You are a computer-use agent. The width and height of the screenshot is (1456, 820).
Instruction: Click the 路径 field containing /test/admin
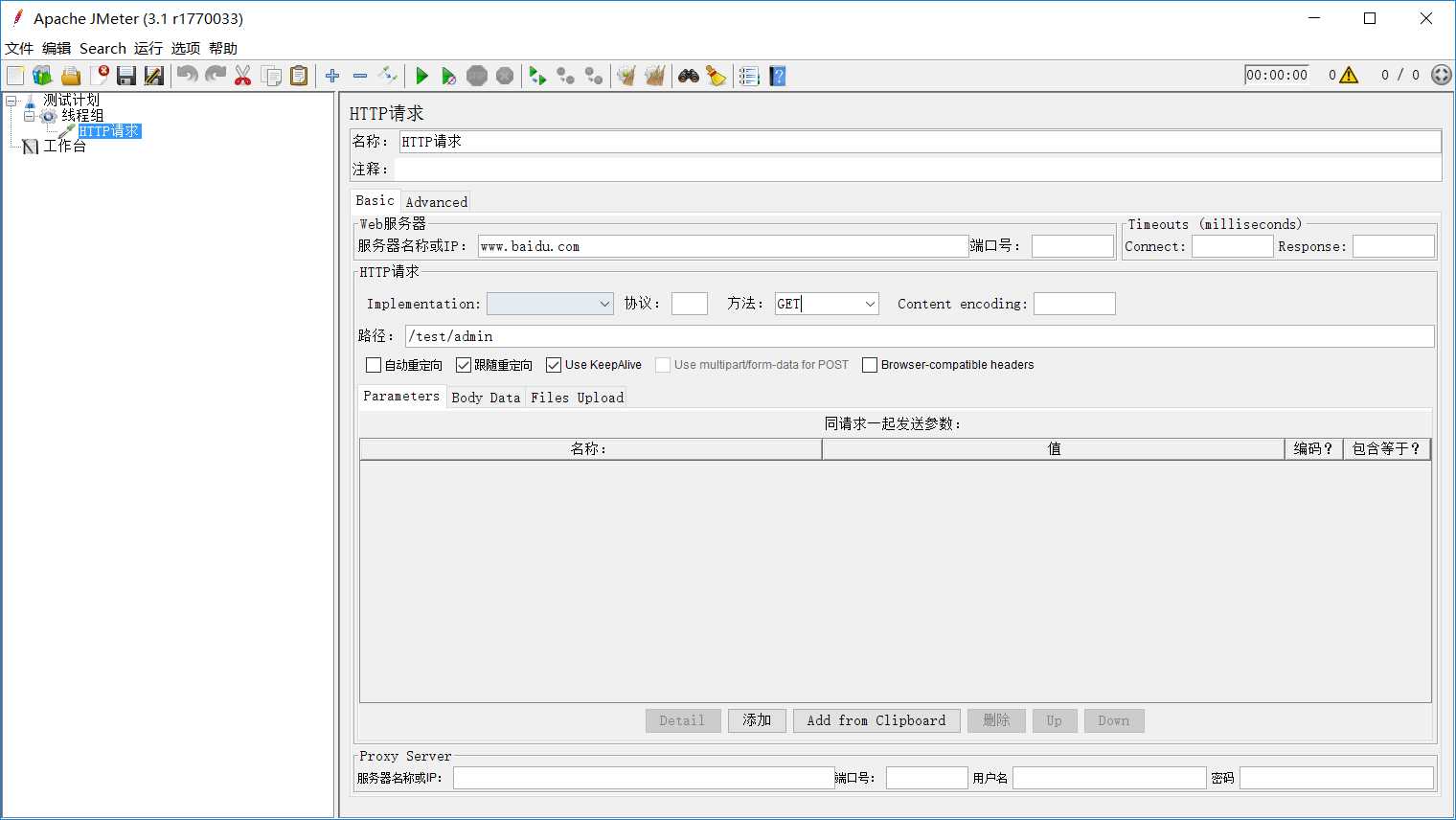[920, 336]
